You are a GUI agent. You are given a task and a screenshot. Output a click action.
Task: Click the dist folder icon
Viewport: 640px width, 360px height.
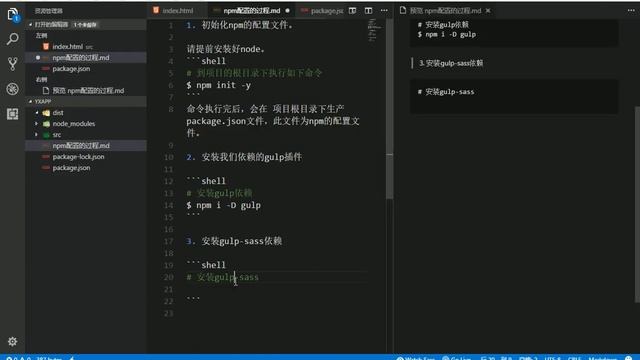coord(47,113)
